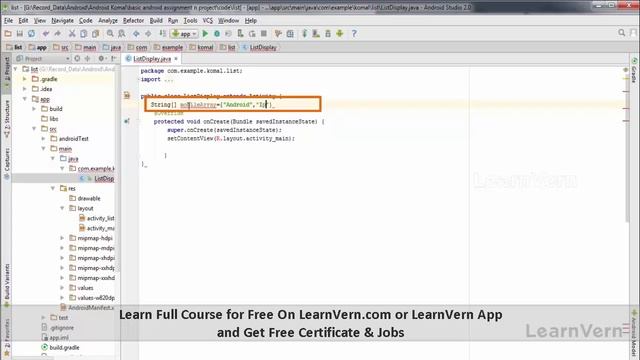This screenshot has width=640, height=360.
Task: Click the Save All toolbar icon
Action: [20, 34]
